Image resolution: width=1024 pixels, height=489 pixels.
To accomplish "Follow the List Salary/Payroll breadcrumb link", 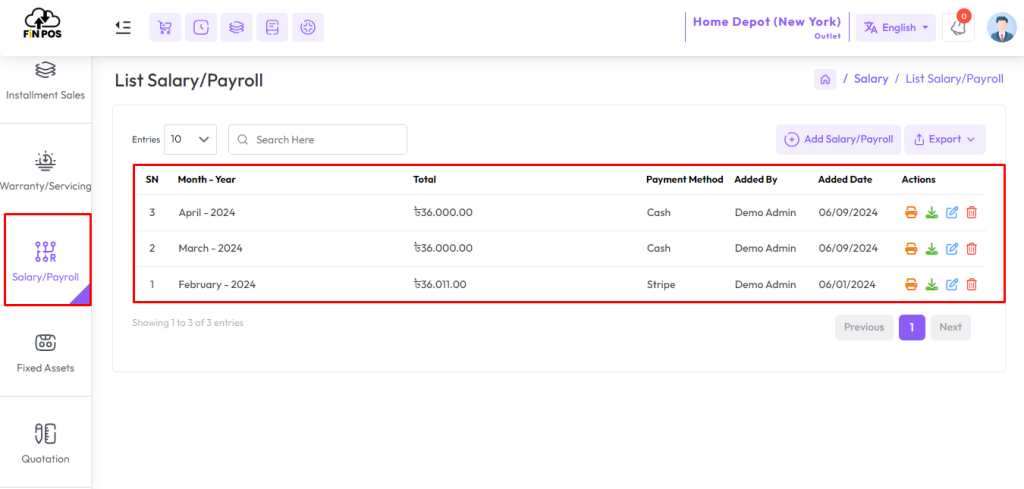I will pos(954,79).
